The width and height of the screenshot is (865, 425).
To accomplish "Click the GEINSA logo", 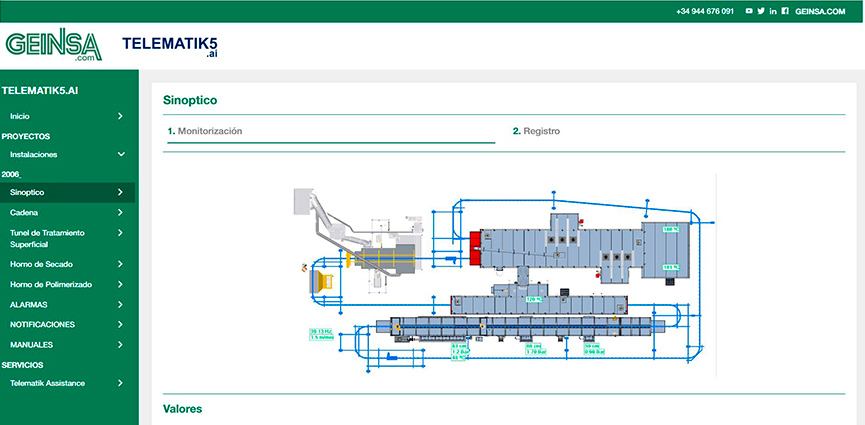I will 51,46.
